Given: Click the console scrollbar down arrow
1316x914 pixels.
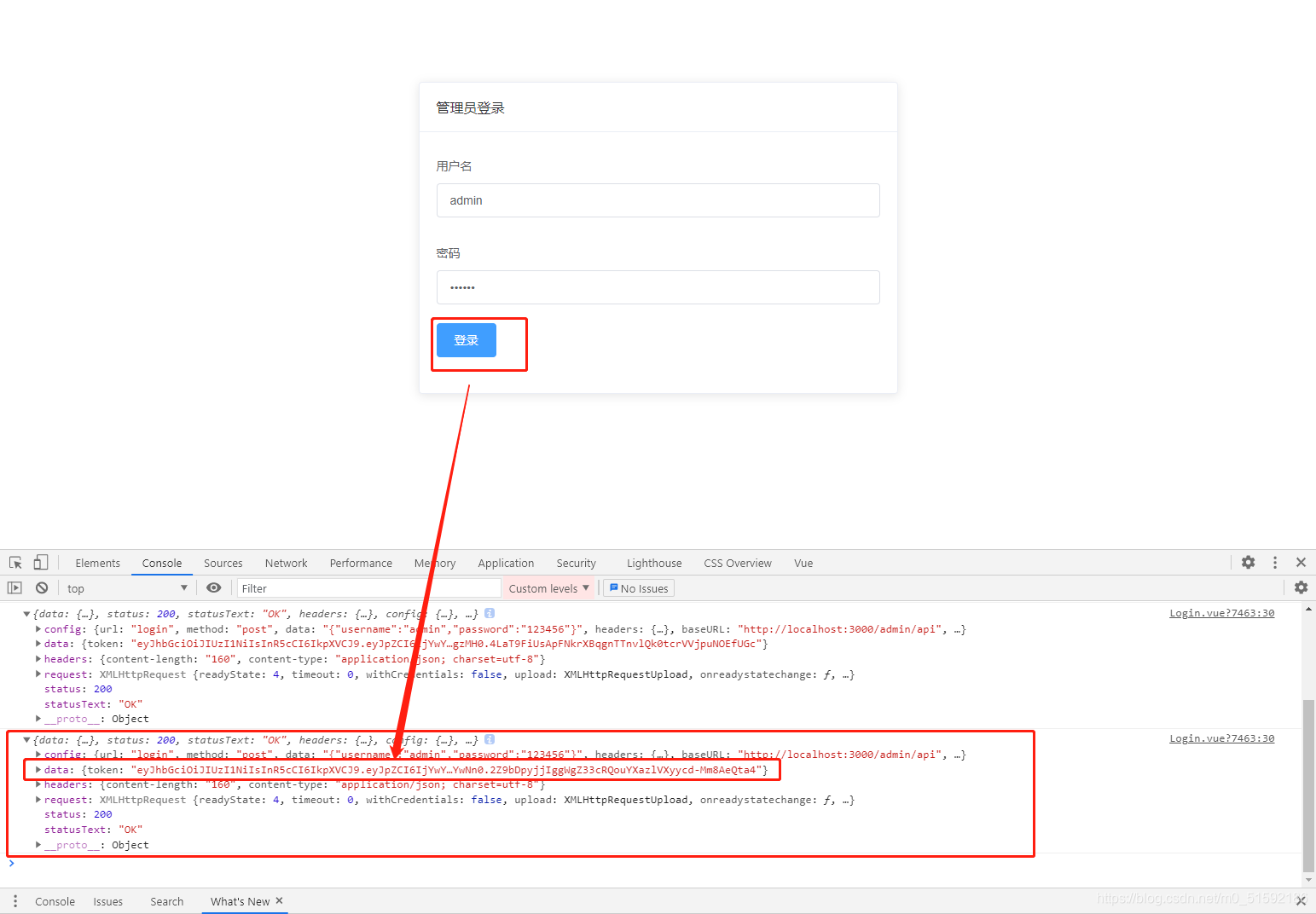Looking at the screenshot, I should pos(1308,881).
